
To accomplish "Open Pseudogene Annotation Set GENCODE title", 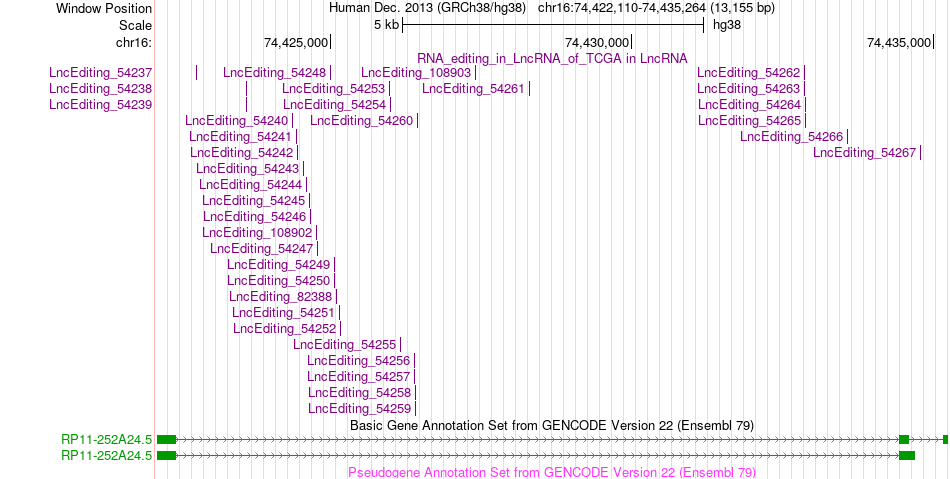I will point(552,472).
